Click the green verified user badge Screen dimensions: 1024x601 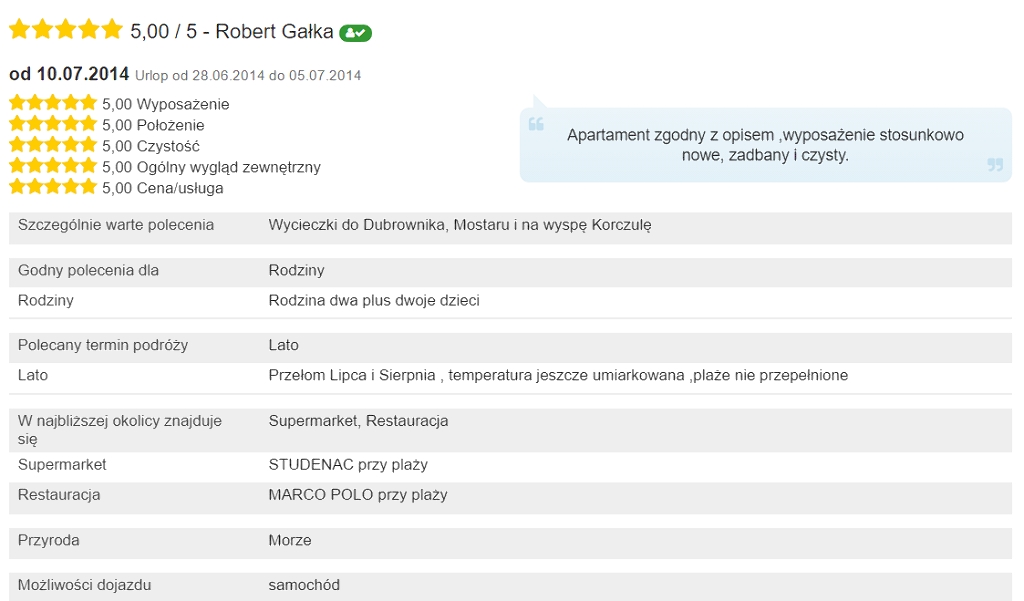355,33
